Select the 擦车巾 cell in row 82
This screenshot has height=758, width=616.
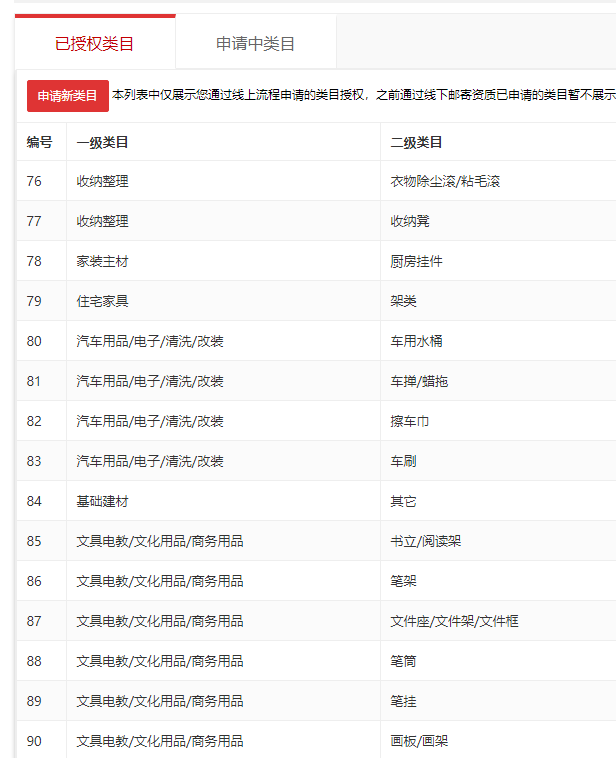pos(409,421)
